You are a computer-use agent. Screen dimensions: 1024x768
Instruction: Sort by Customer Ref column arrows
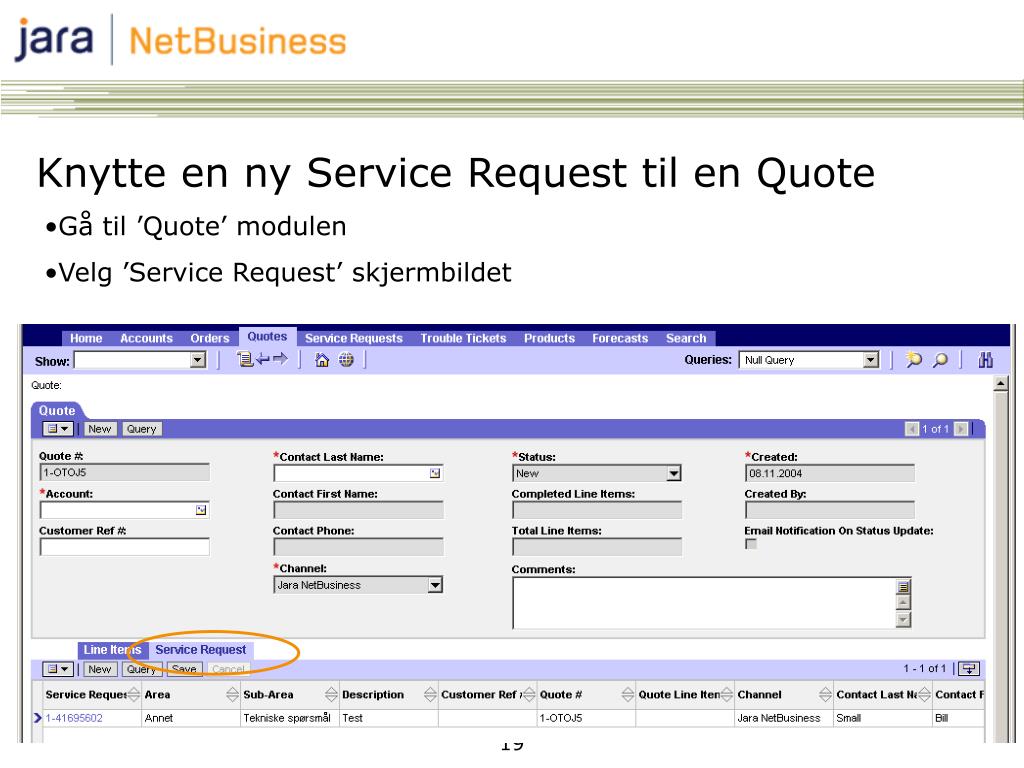tap(529, 694)
